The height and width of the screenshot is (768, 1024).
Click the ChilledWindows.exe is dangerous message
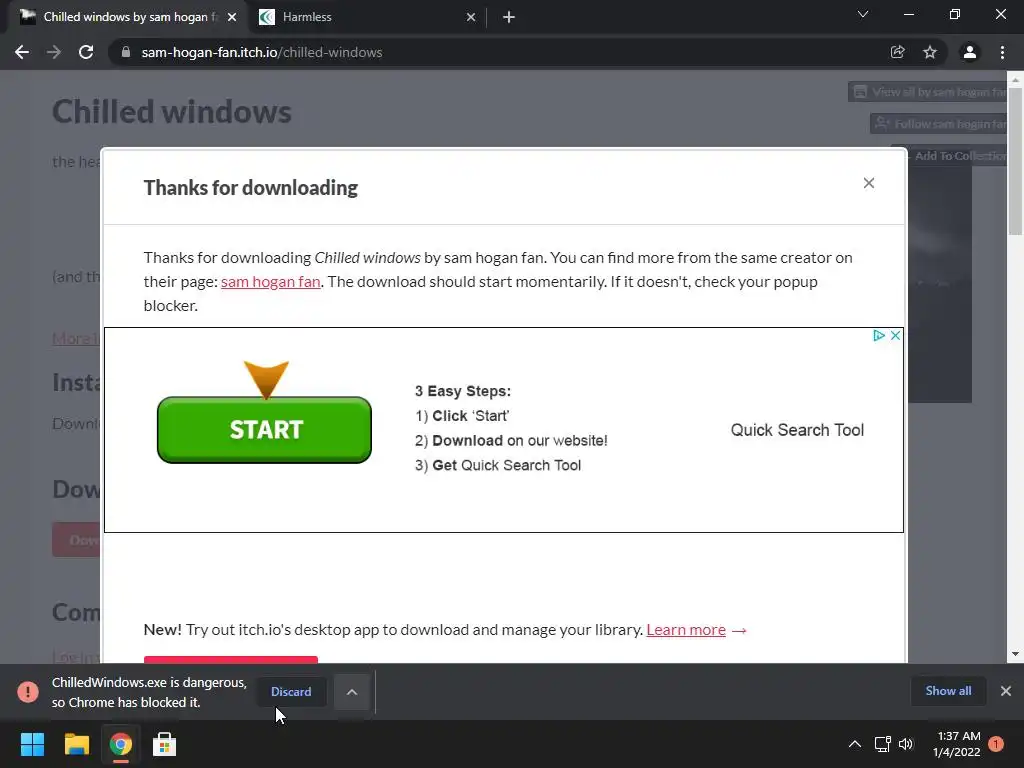pyautogui.click(x=149, y=692)
